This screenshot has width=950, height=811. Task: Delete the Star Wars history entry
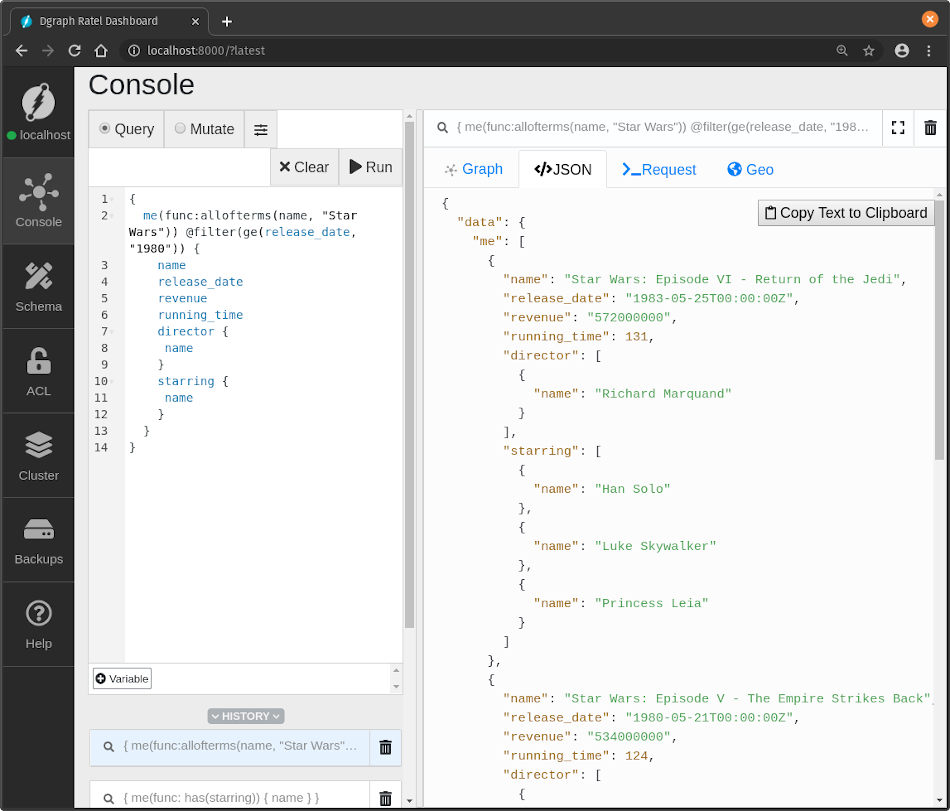coord(385,747)
